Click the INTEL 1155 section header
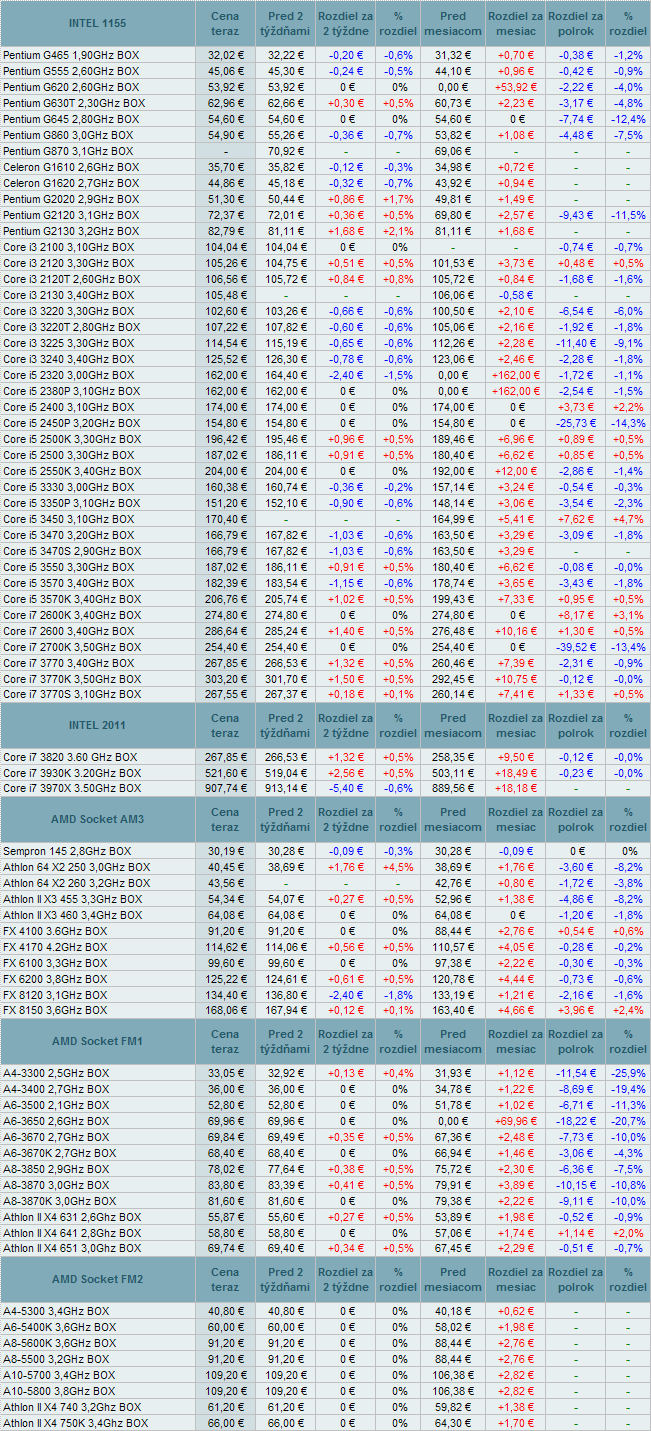The width and height of the screenshot is (651, 1431). [x=97, y=23]
